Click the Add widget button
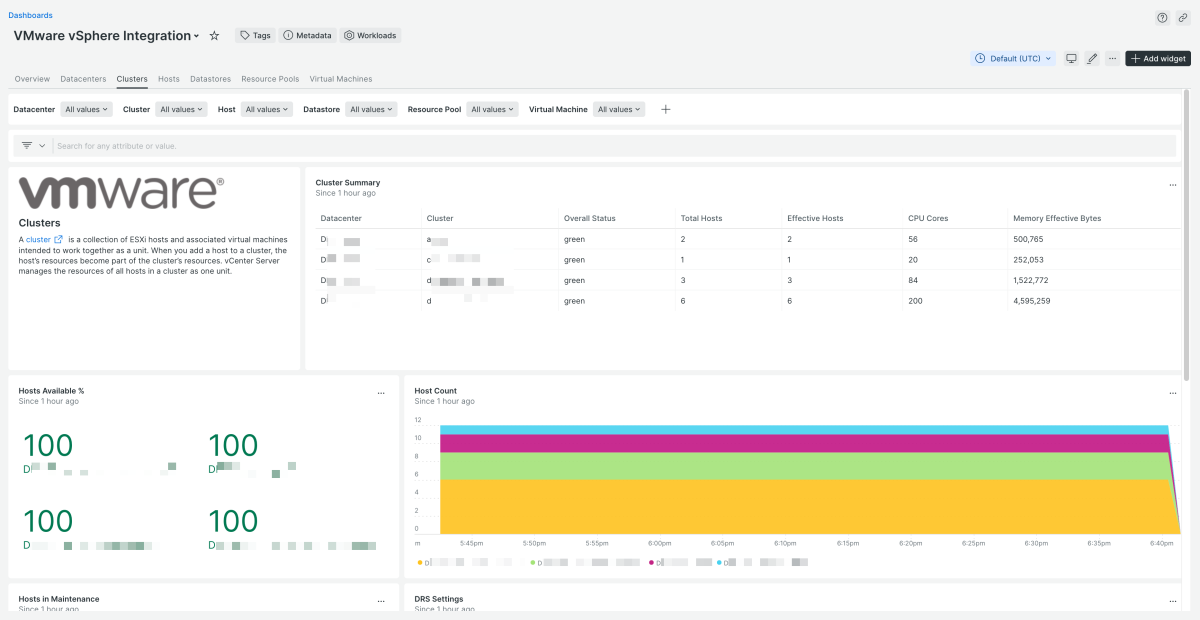 [x=1158, y=59]
